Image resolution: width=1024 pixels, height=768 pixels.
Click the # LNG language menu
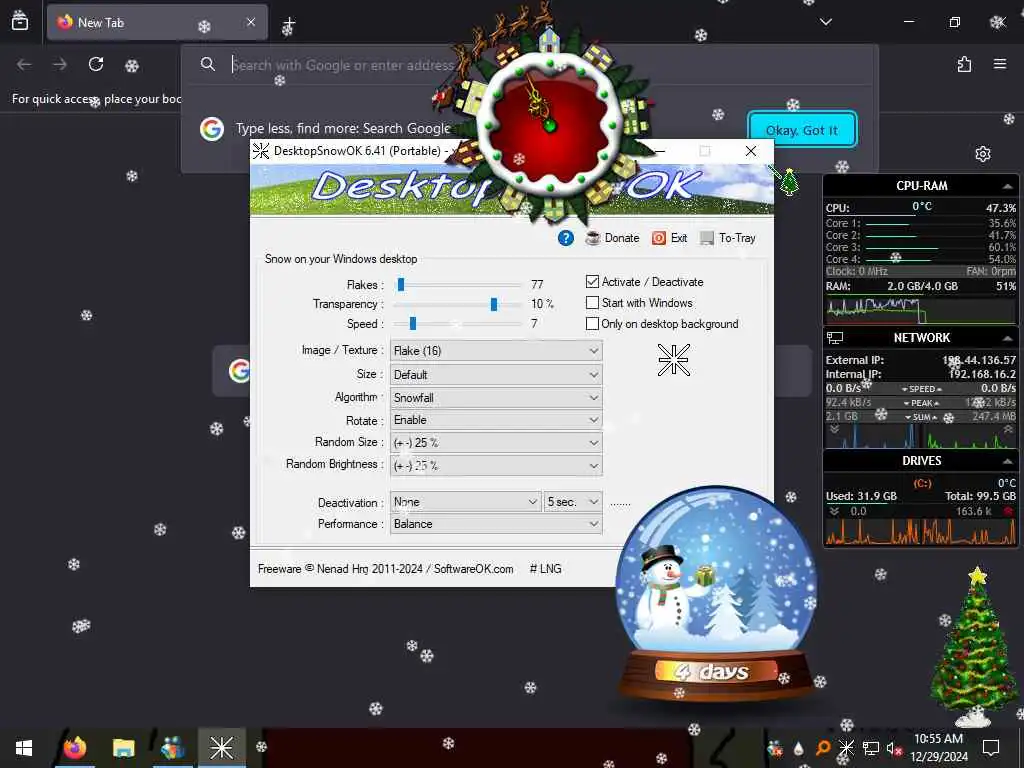tap(545, 569)
